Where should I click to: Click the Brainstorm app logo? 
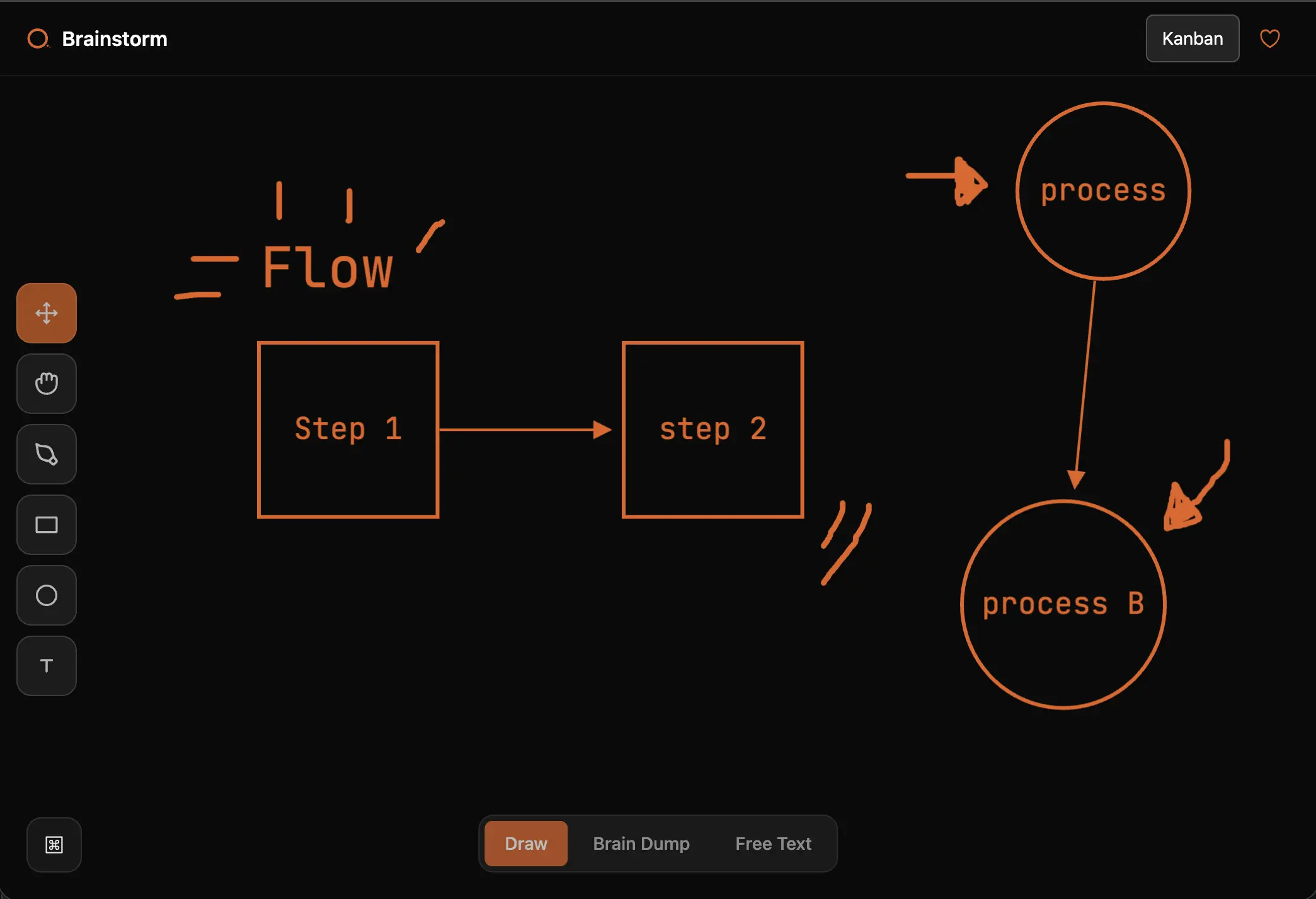tap(39, 38)
